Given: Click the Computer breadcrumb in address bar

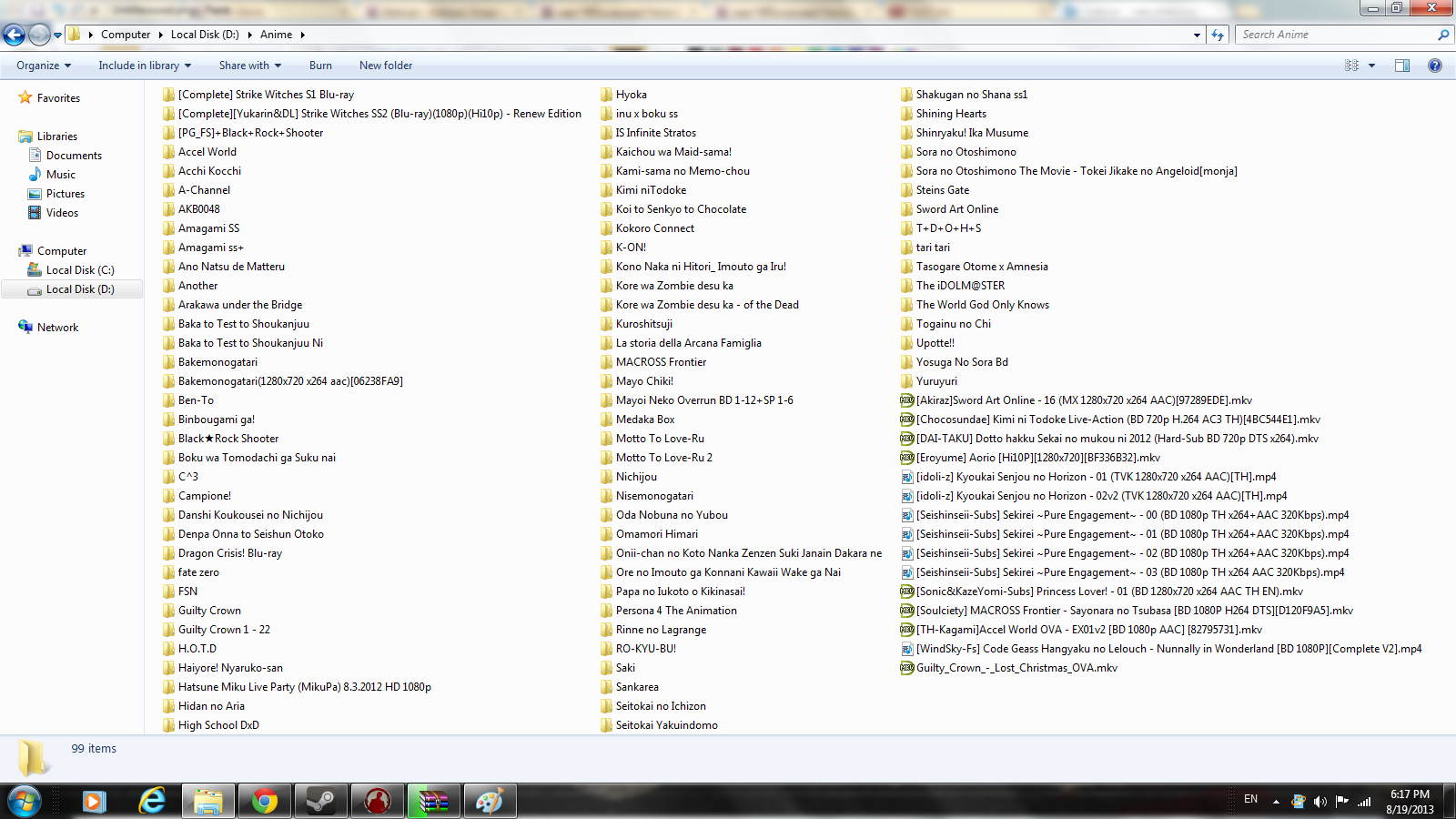Looking at the screenshot, I should click(x=126, y=35).
